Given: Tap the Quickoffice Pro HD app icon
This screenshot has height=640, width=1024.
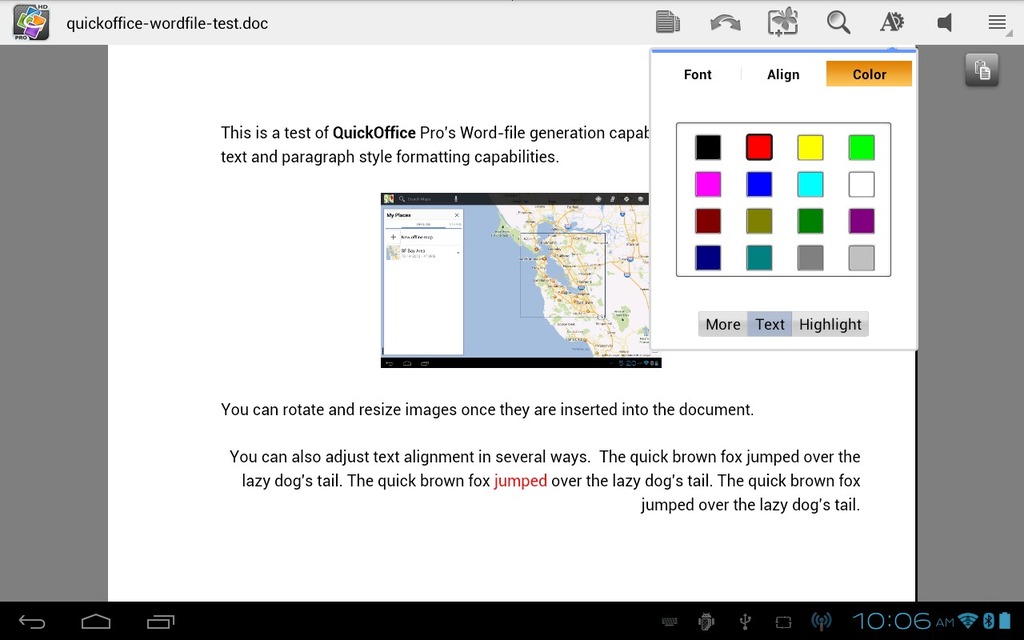Looking at the screenshot, I should tap(31, 22).
